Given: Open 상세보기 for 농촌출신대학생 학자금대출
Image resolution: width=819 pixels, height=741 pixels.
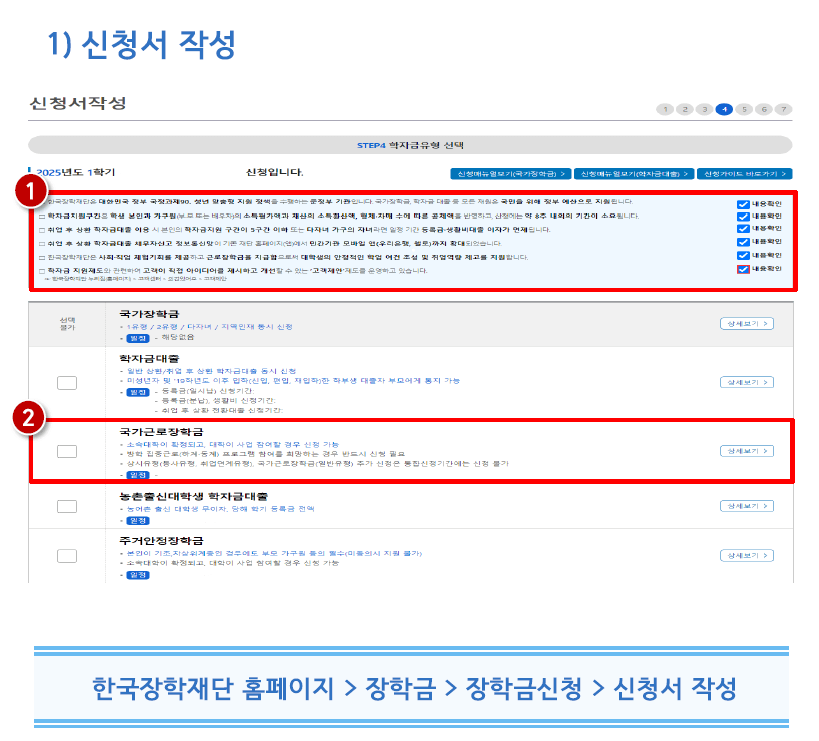Looking at the screenshot, I should (747, 506).
